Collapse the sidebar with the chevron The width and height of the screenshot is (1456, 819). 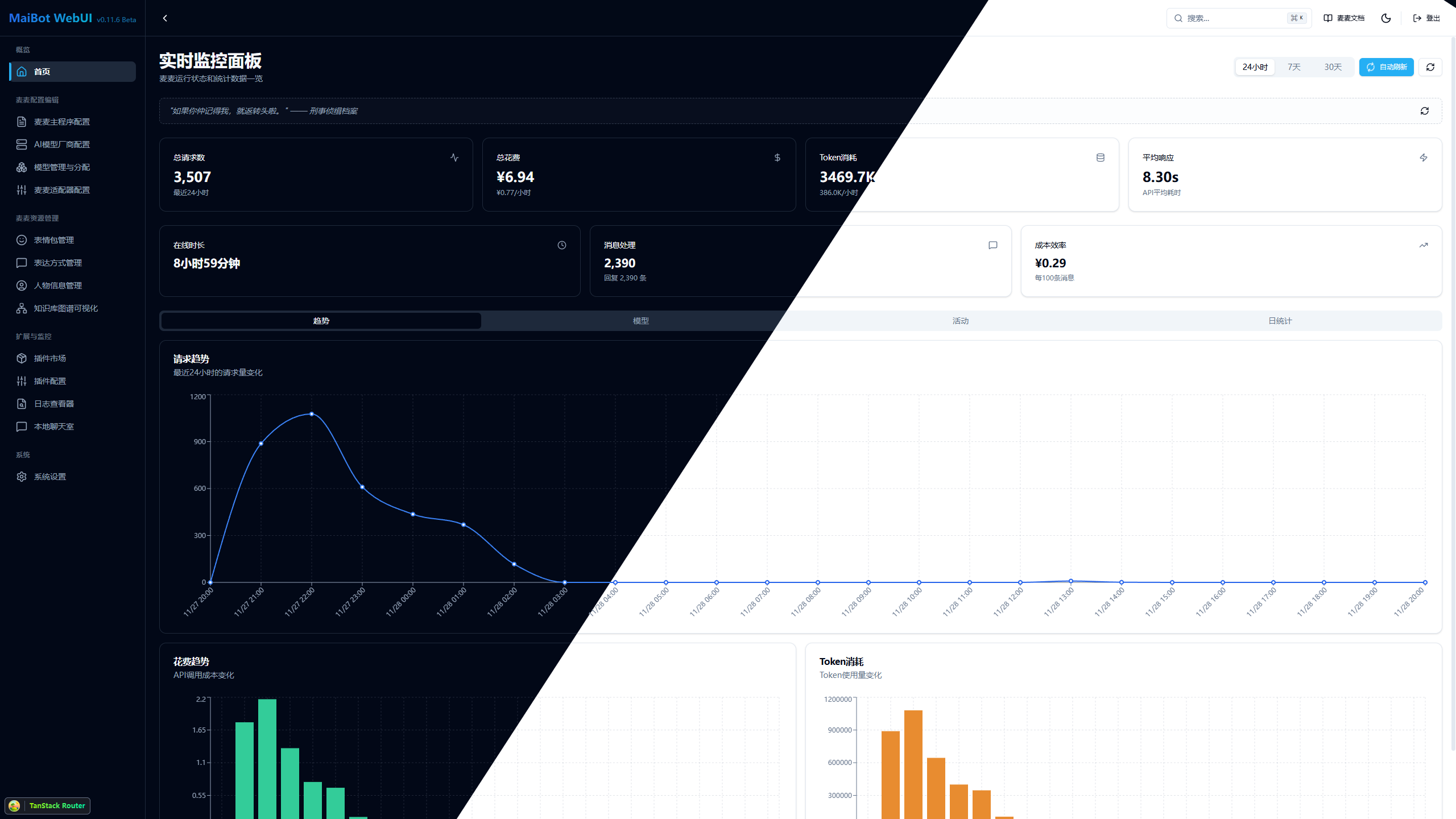pos(165,18)
